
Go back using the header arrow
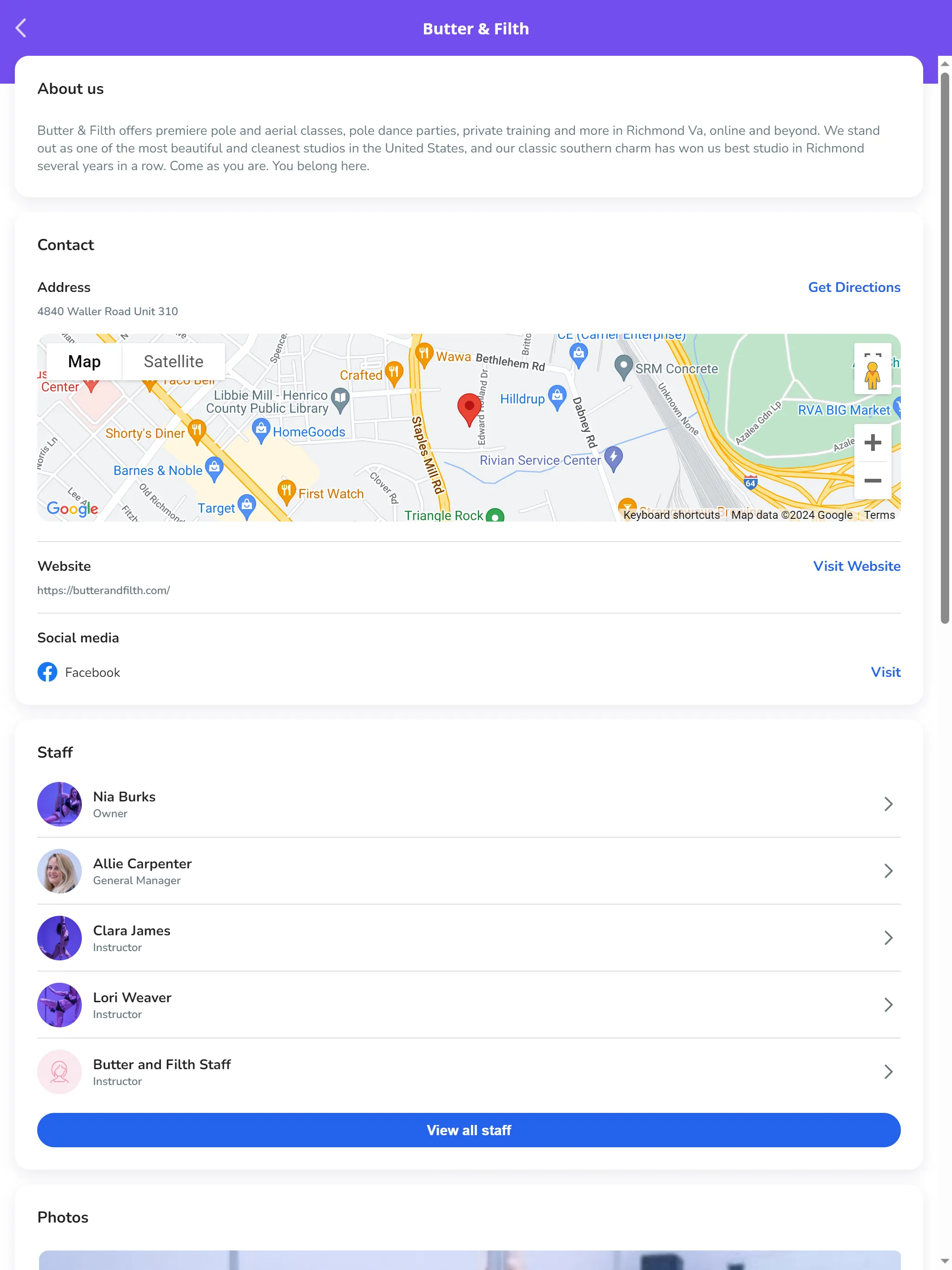21,28
